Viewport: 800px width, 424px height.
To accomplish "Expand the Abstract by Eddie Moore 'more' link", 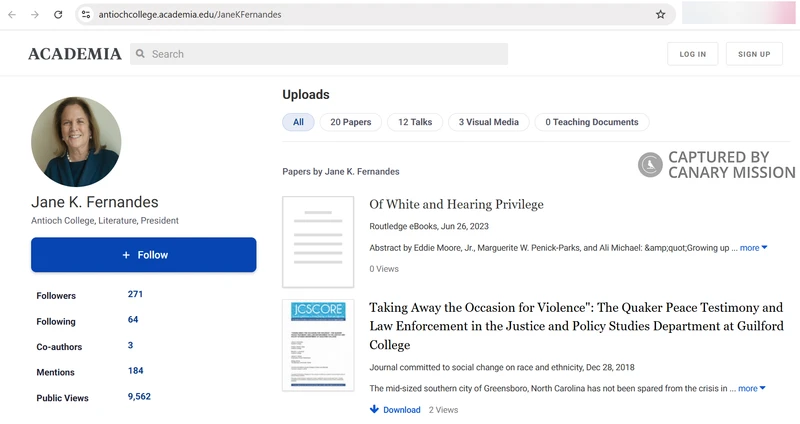I will coord(753,247).
